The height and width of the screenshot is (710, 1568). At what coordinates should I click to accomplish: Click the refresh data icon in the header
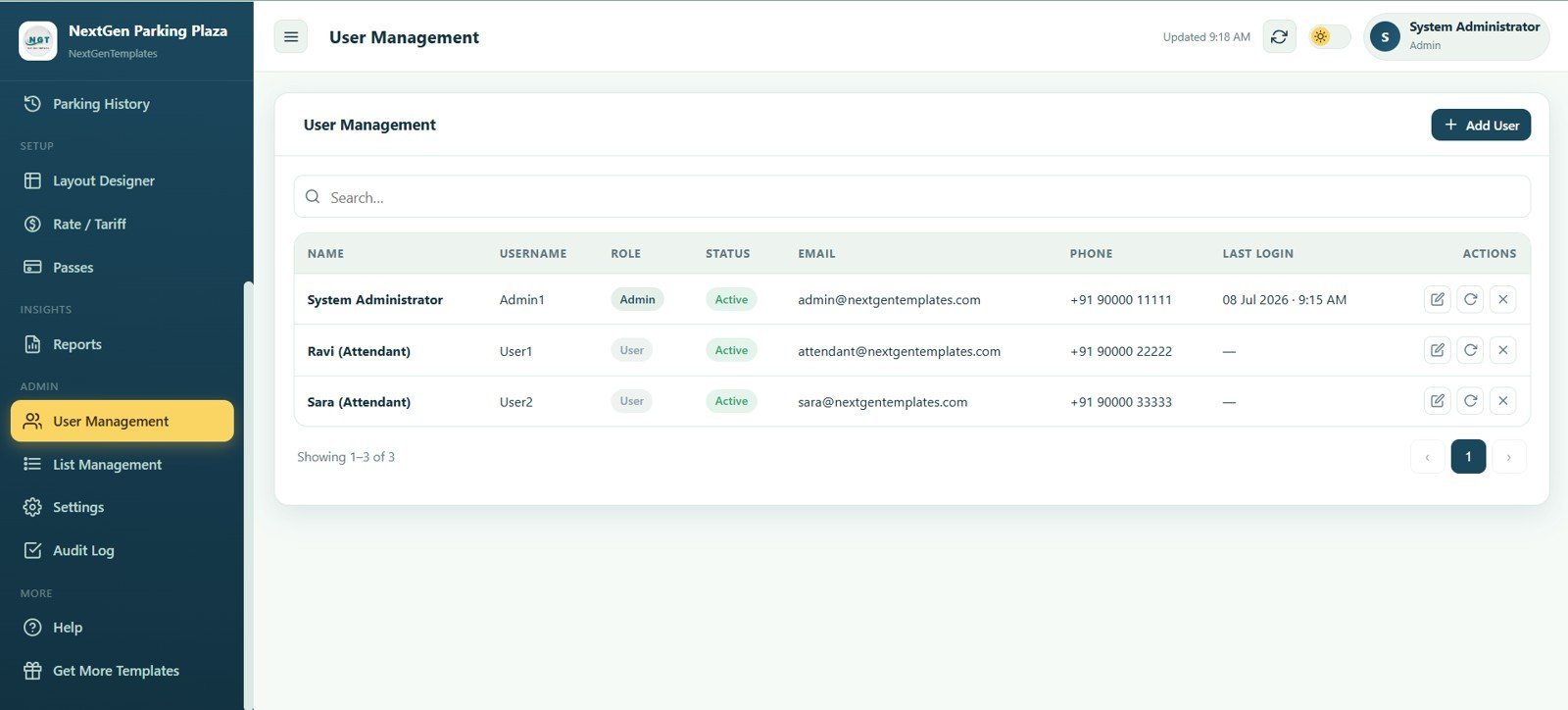1279,37
